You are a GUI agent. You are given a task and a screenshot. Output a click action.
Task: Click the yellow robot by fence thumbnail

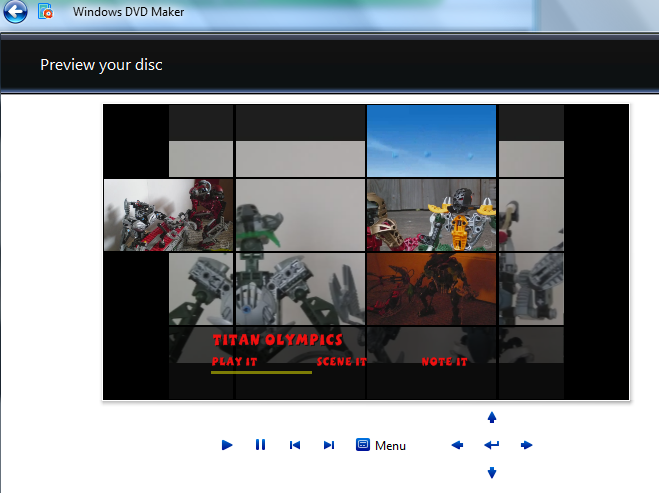pos(431,215)
